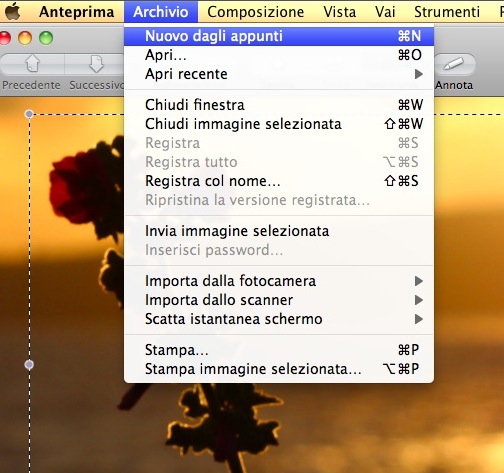Open the Vai menu
504x473 pixels.
[385, 12]
